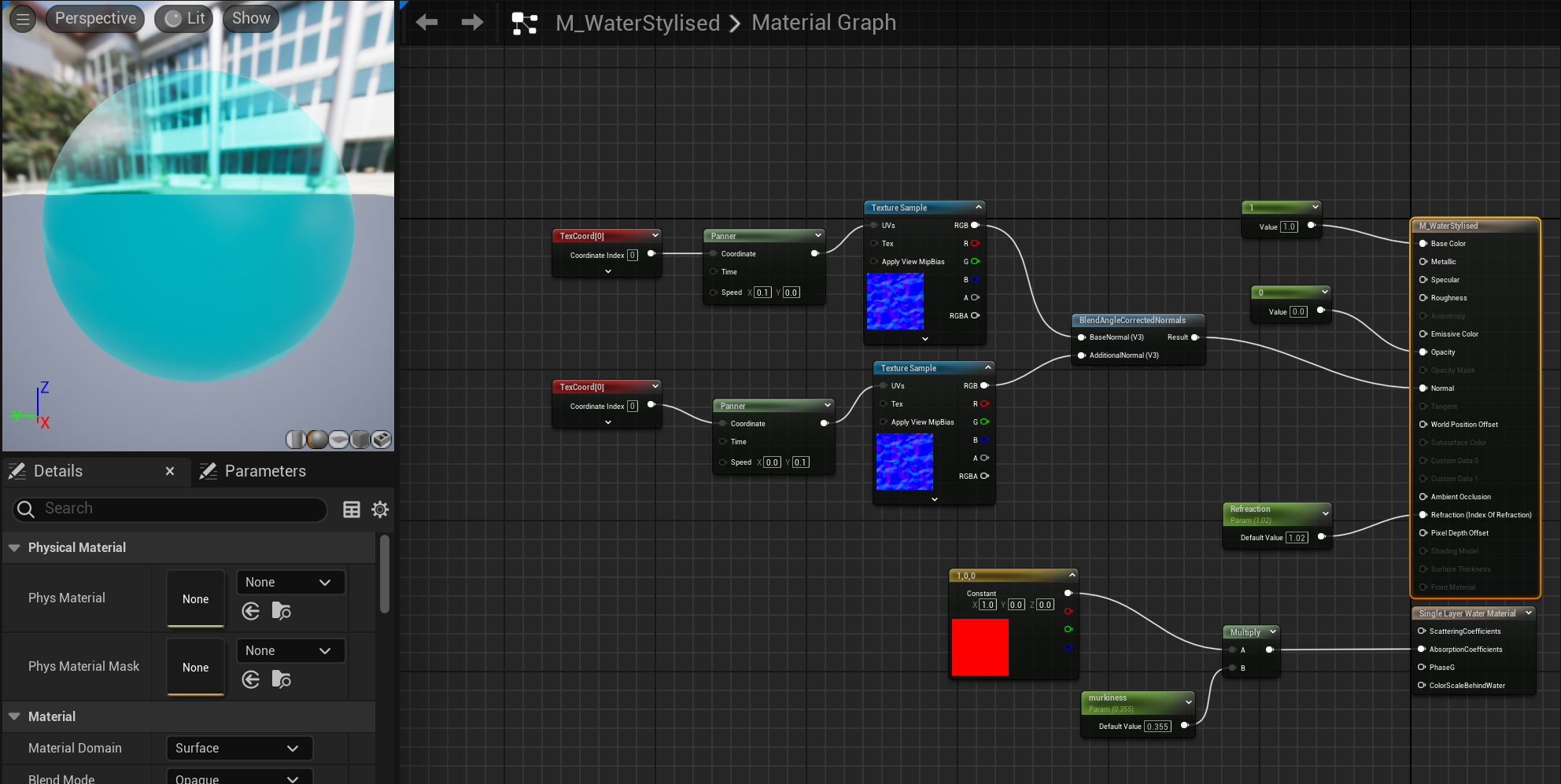1561x784 pixels.
Task: Use selected asset for Phys Material Mask
Action: point(251,679)
